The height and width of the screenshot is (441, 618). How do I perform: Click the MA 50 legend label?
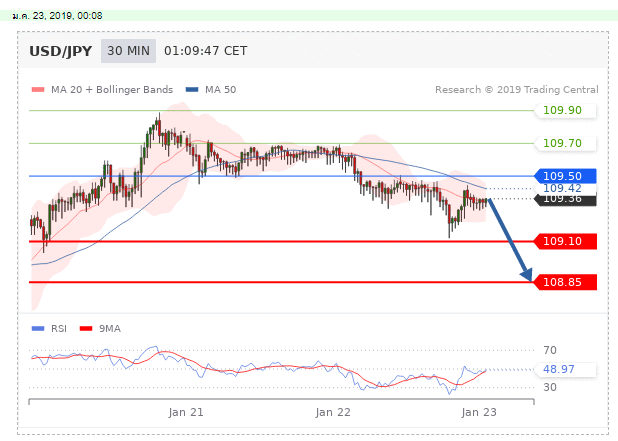(220, 89)
